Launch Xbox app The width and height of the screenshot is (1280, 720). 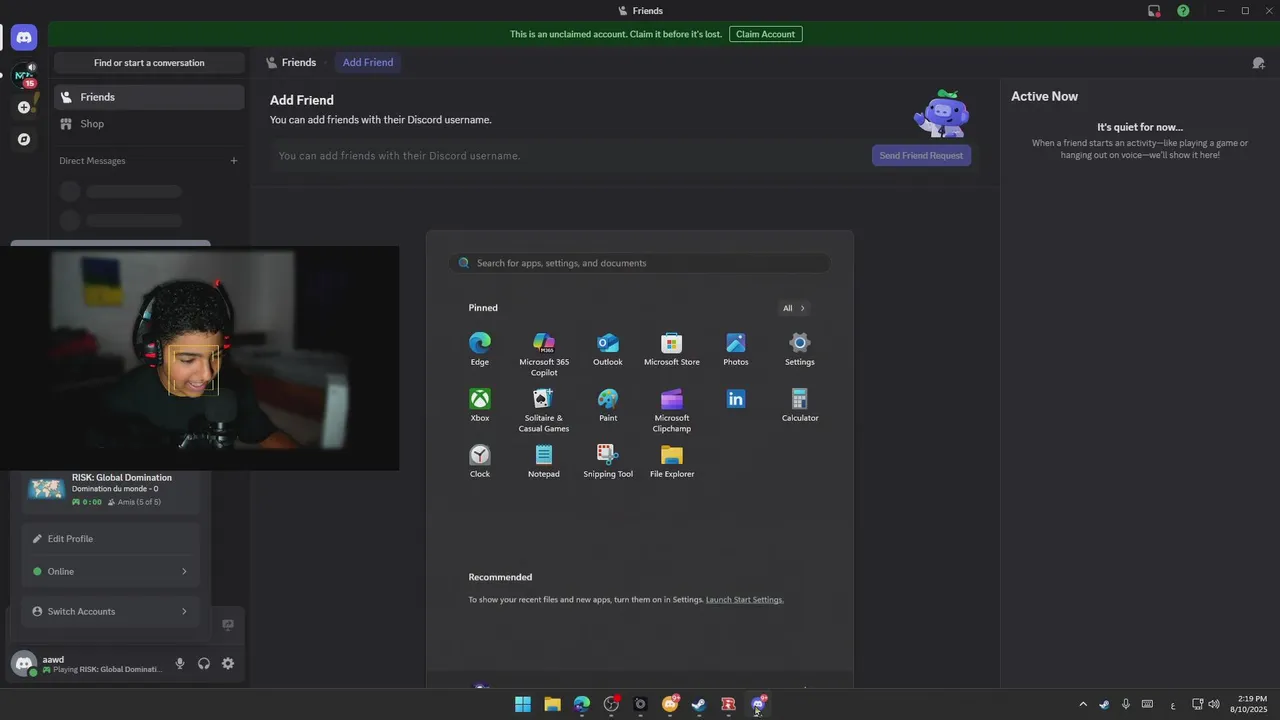click(x=480, y=405)
